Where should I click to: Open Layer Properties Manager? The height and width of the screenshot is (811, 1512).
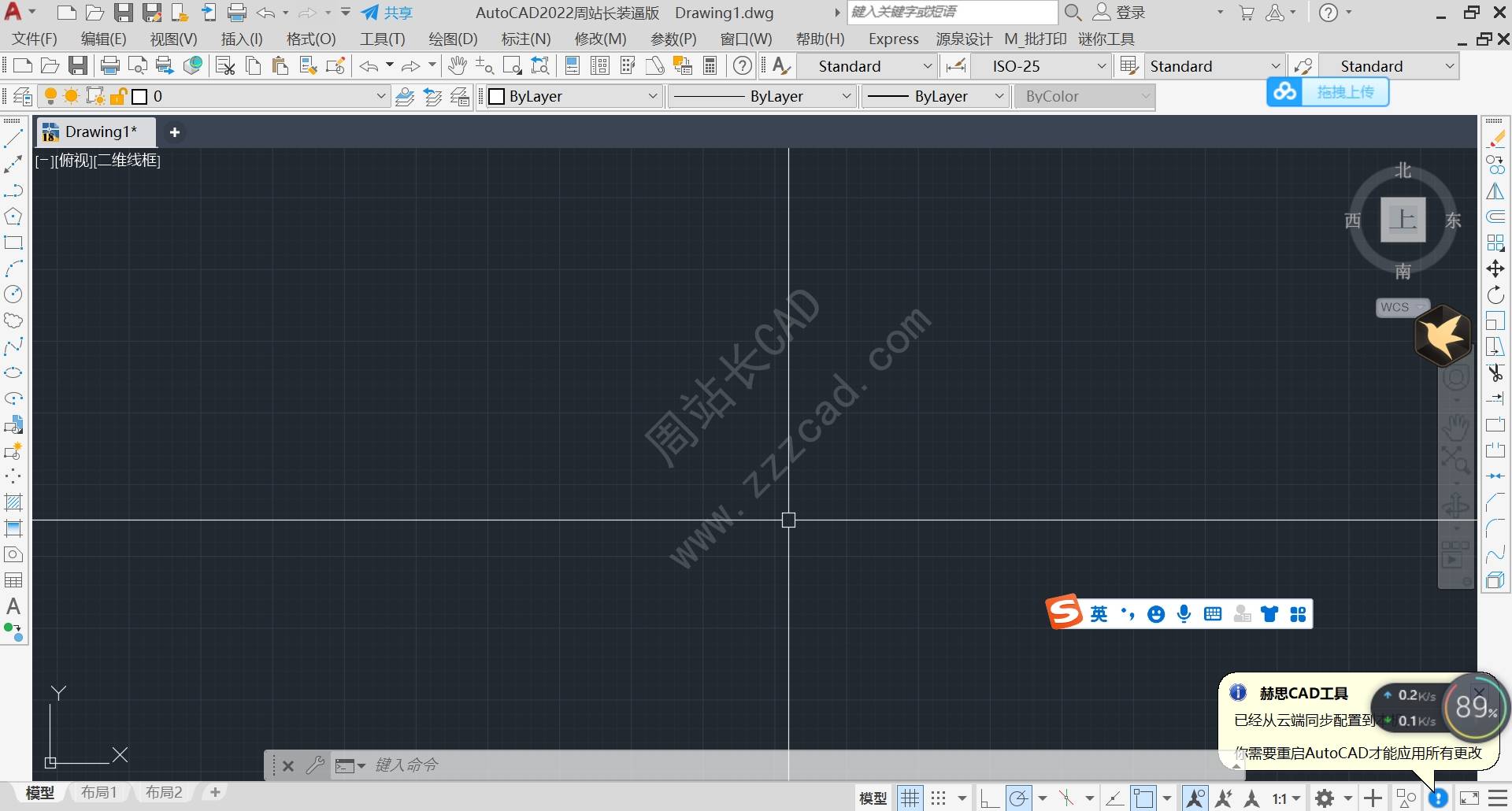coord(23,97)
